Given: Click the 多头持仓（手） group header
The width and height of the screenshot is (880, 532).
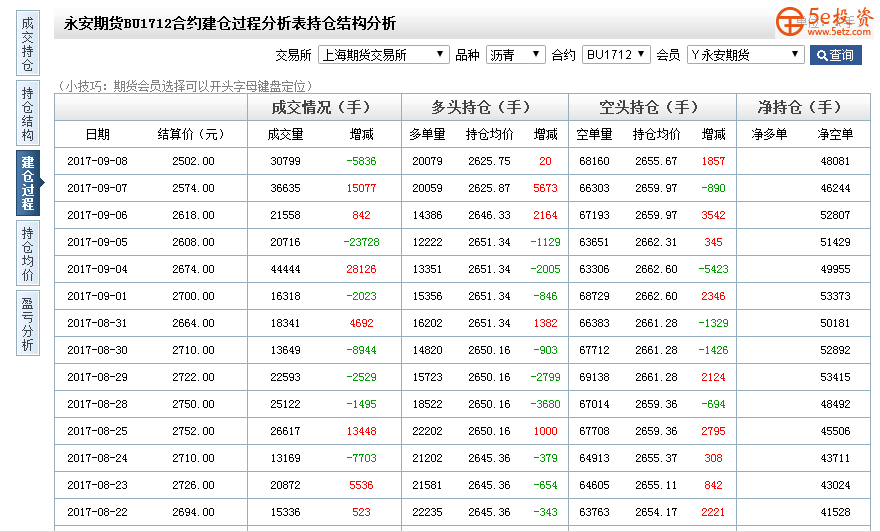Looking at the screenshot, I should (485, 107).
